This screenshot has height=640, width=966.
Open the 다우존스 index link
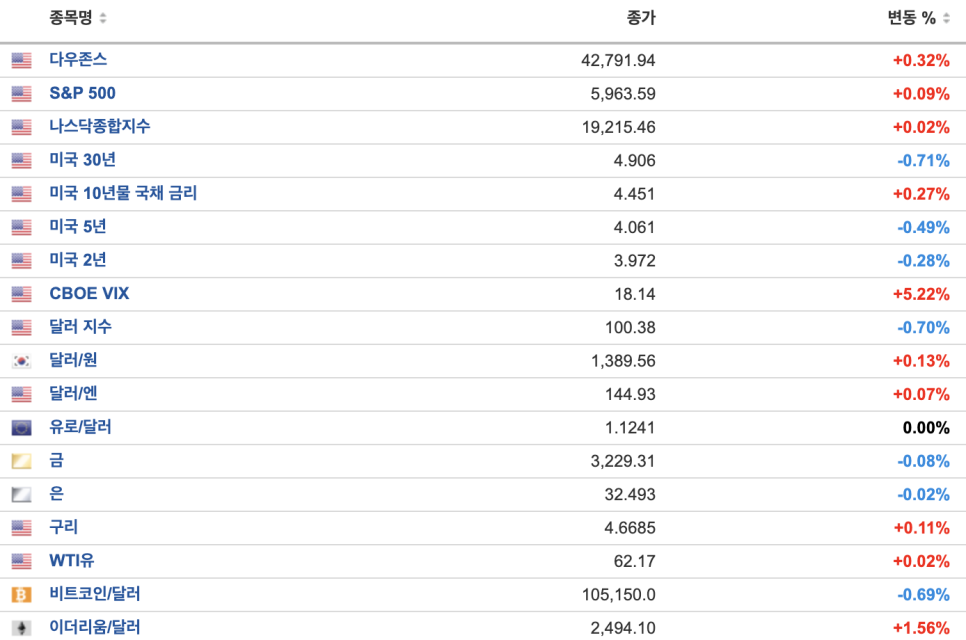pos(78,60)
